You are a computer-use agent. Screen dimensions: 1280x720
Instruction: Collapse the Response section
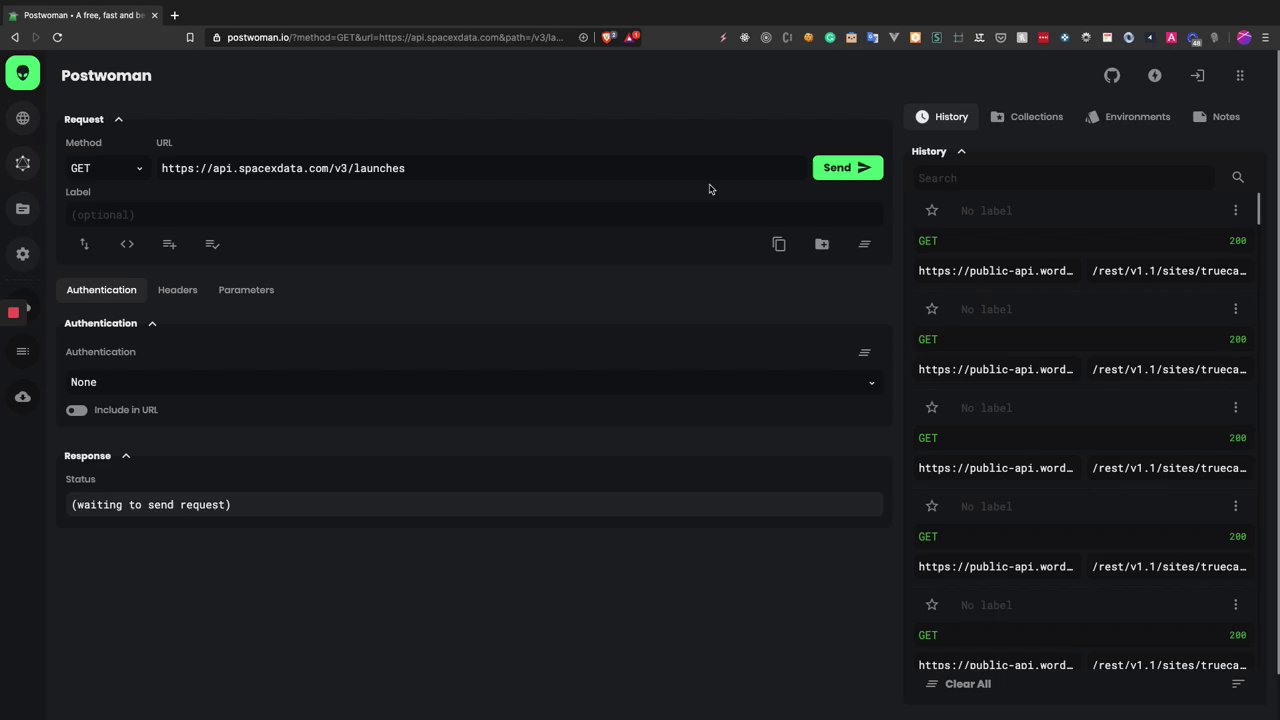98,456
